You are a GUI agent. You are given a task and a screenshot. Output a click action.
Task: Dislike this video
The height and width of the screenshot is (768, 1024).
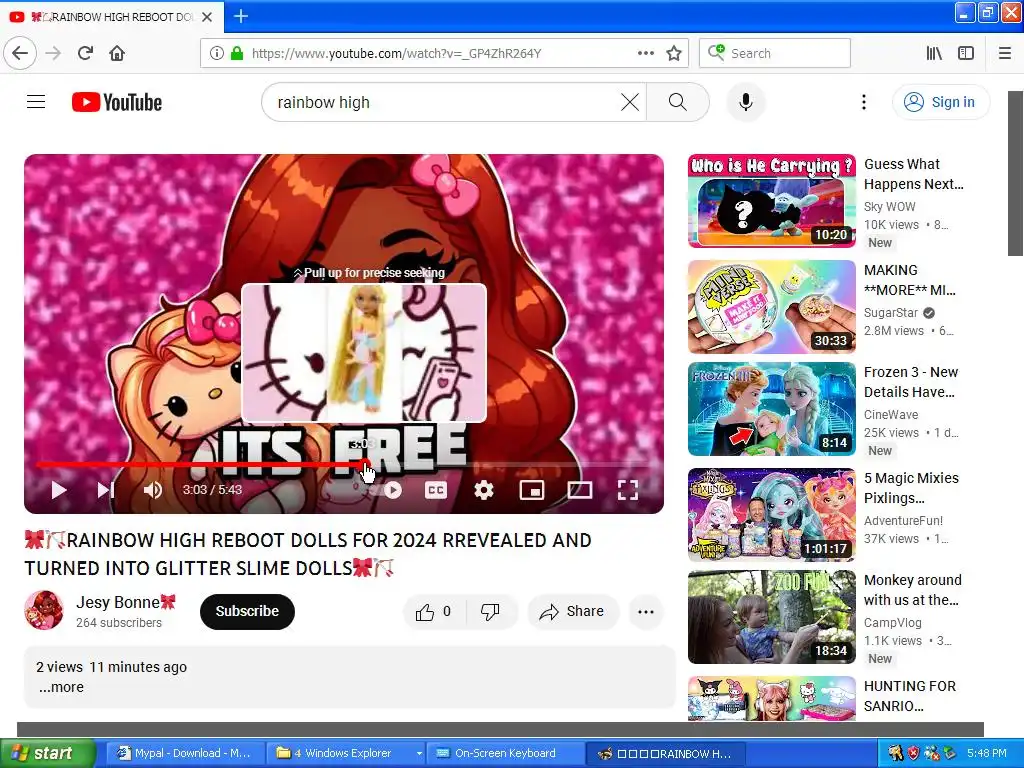click(x=490, y=612)
